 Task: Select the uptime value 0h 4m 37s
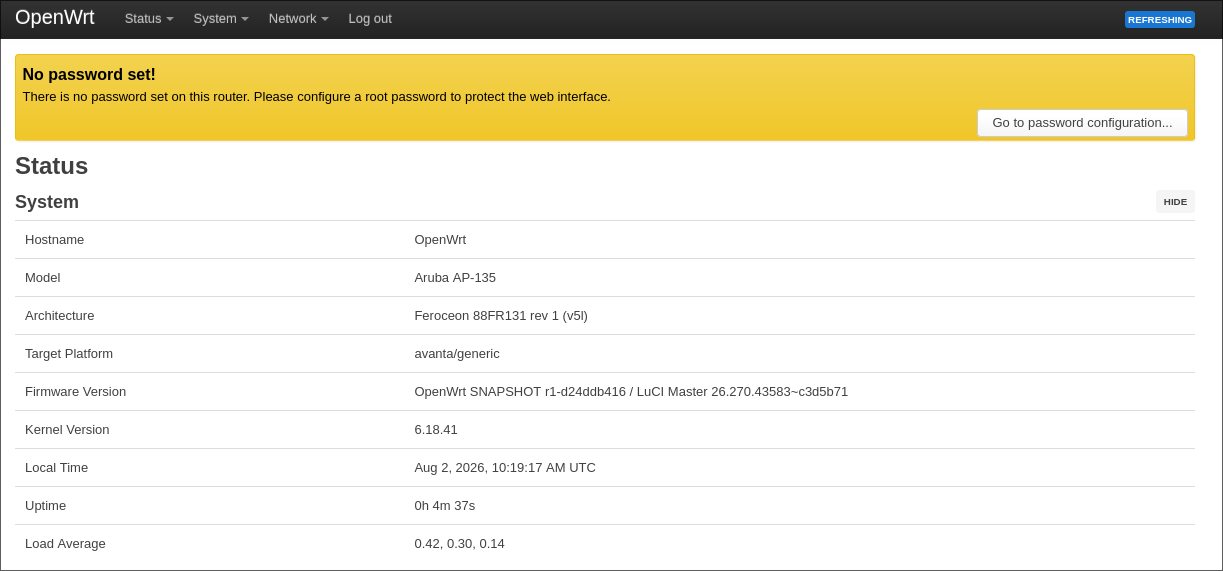point(445,506)
